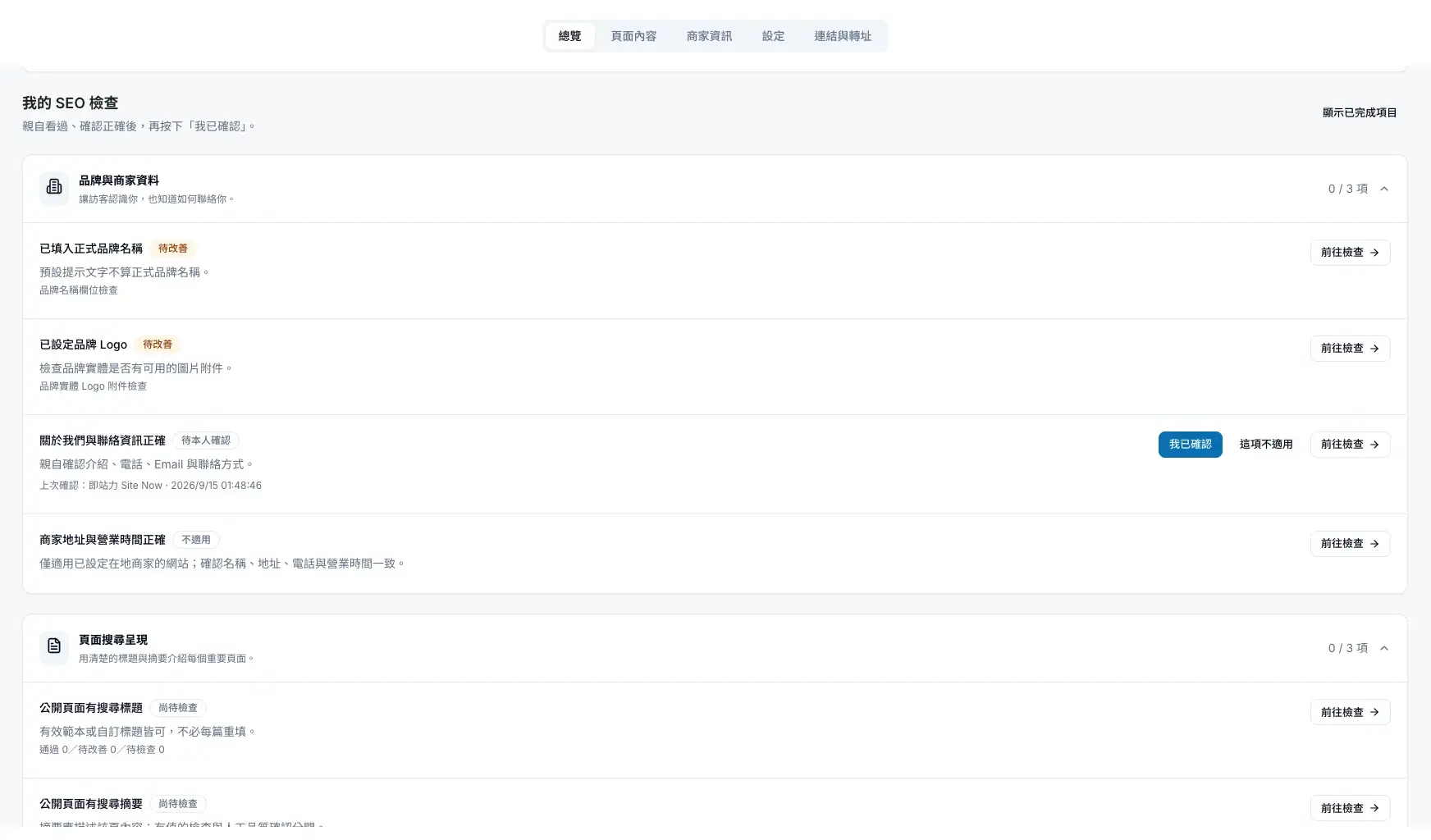
Task: Click the 我的 SEO 檢查 heading
Action: click(71, 103)
